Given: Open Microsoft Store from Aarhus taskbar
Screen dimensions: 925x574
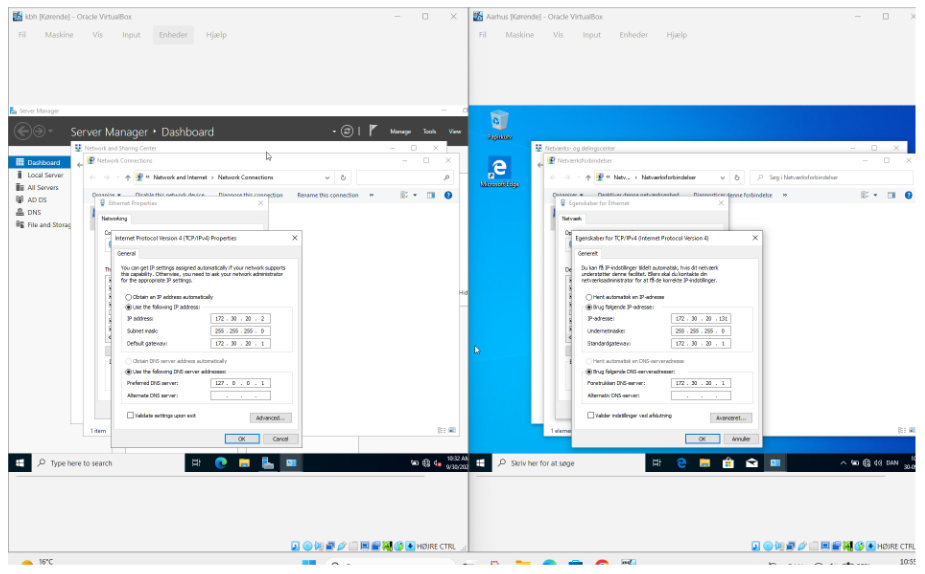Looking at the screenshot, I should pyautogui.click(x=728, y=463).
